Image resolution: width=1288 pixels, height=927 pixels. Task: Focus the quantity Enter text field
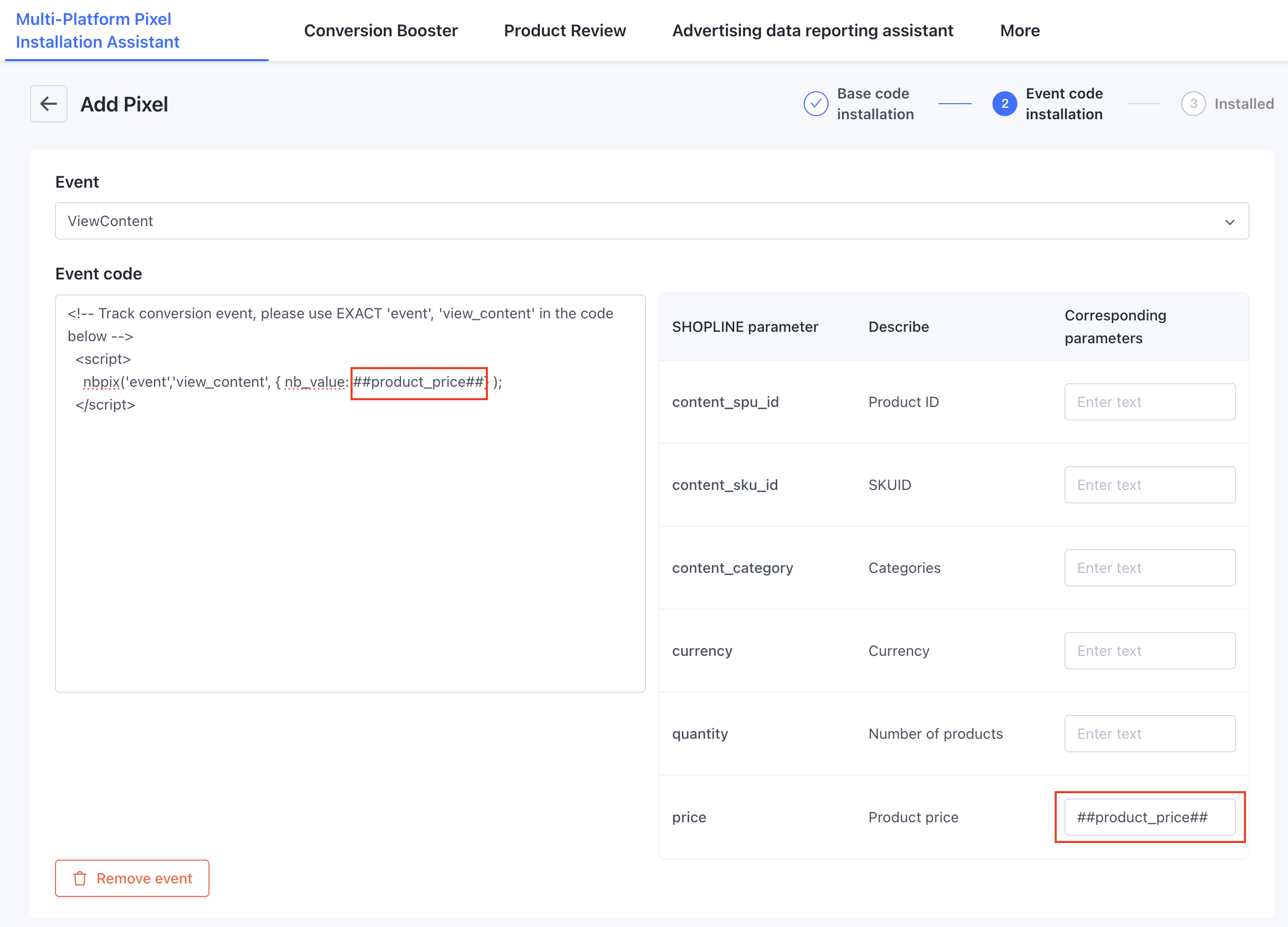1150,734
